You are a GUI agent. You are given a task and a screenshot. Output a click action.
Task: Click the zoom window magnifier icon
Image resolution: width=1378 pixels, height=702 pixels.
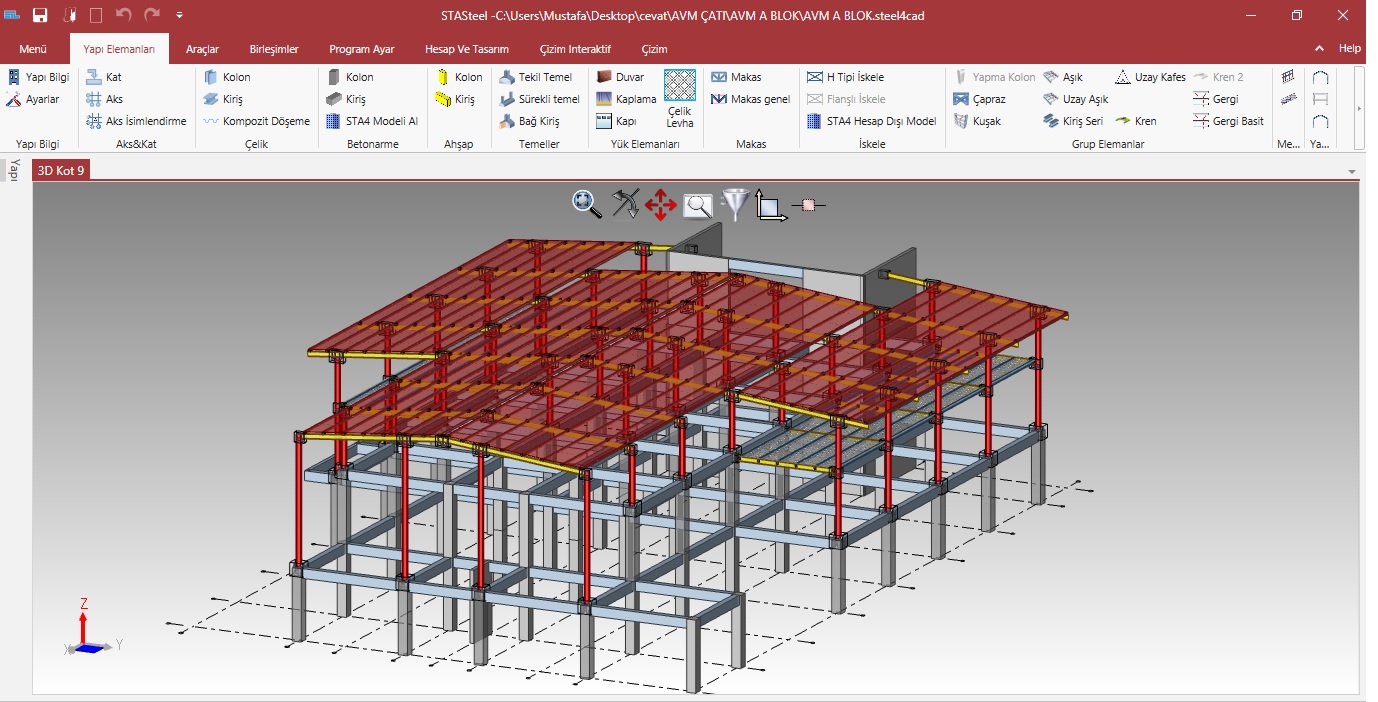pos(697,206)
